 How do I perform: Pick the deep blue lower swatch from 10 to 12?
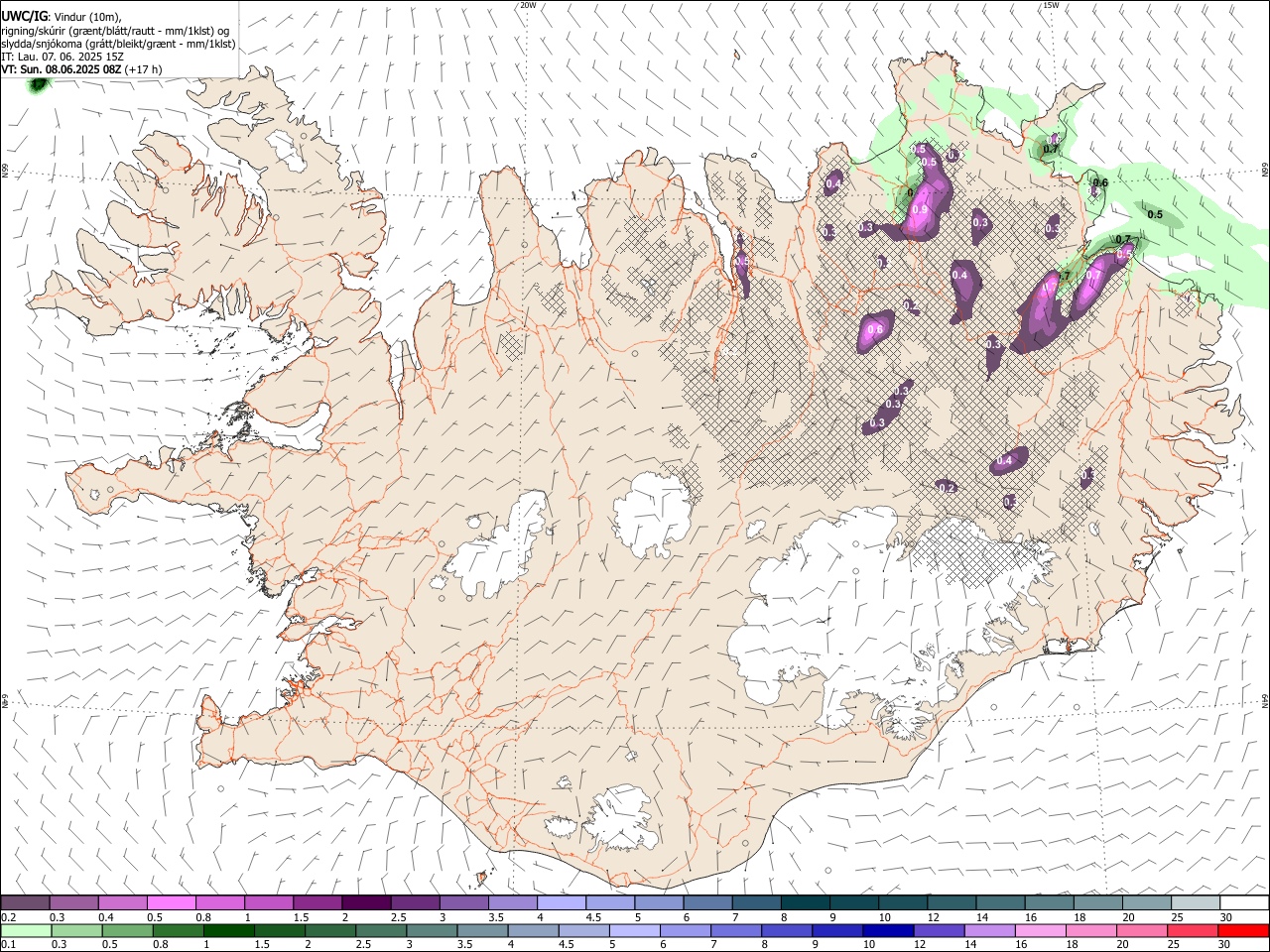(889, 931)
